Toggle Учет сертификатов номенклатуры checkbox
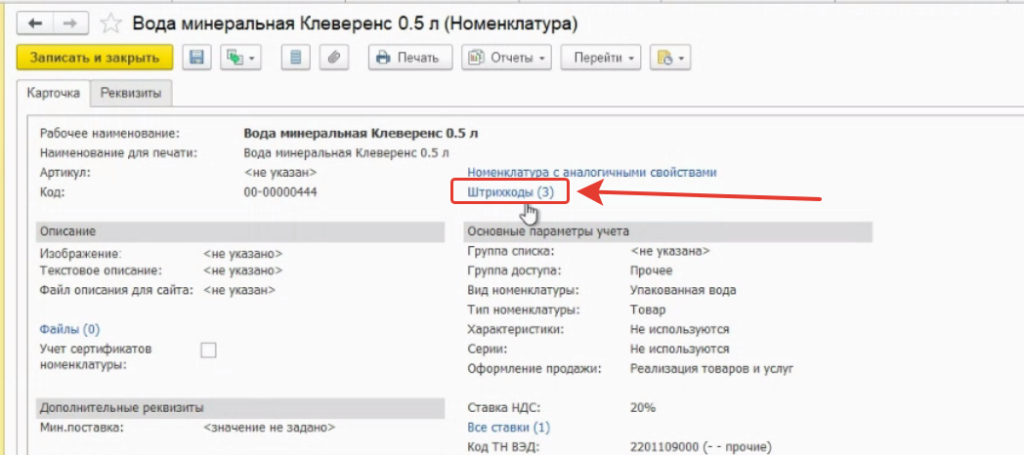This screenshot has height=455, width=1024. tap(208, 351)
